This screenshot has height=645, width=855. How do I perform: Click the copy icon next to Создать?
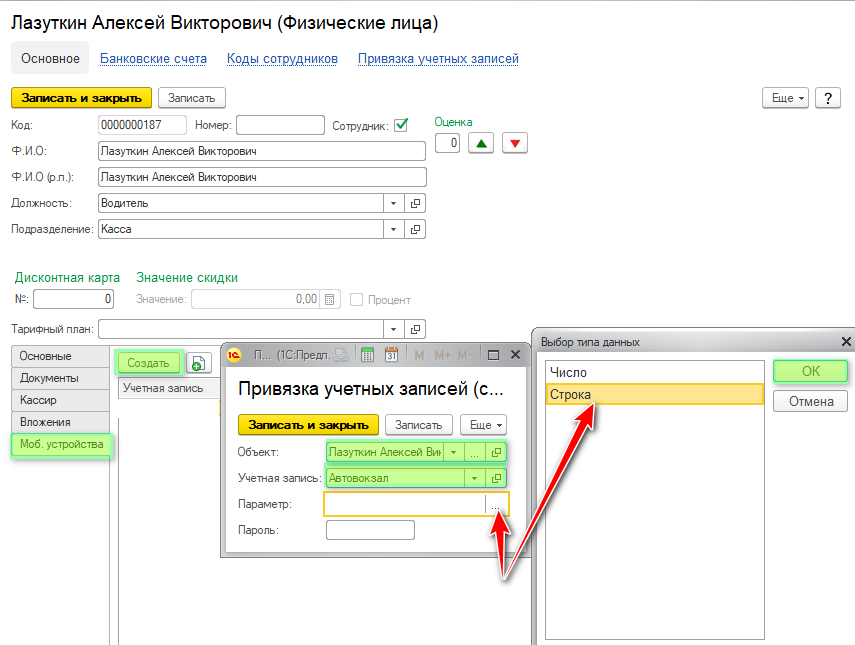[199, 363]
